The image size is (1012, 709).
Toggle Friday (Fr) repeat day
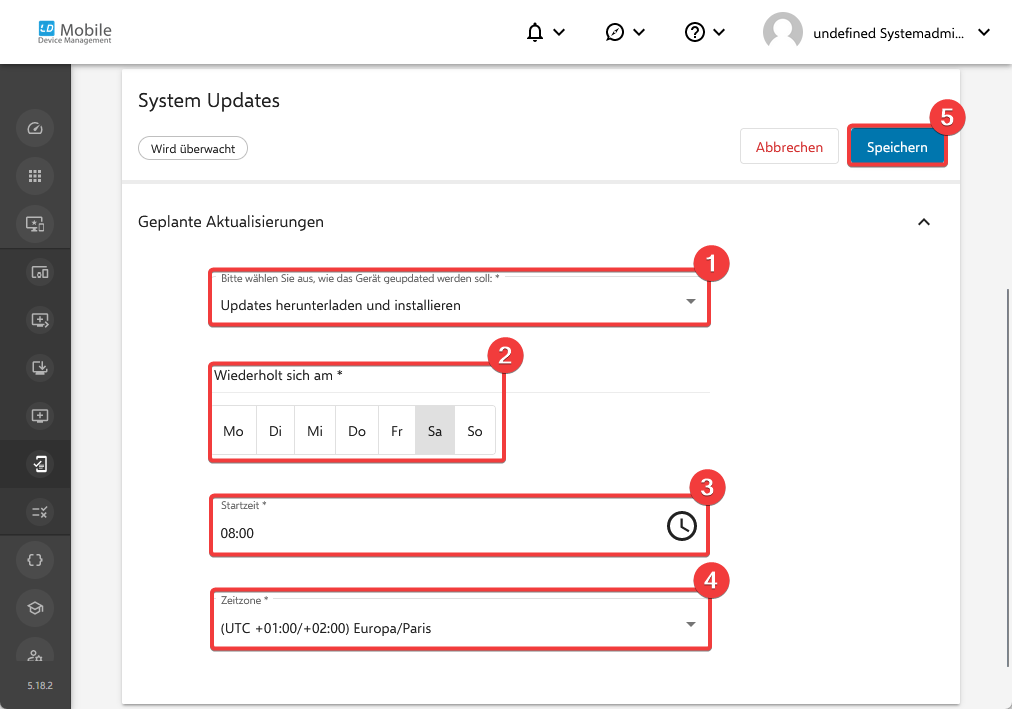coord(397,431)
